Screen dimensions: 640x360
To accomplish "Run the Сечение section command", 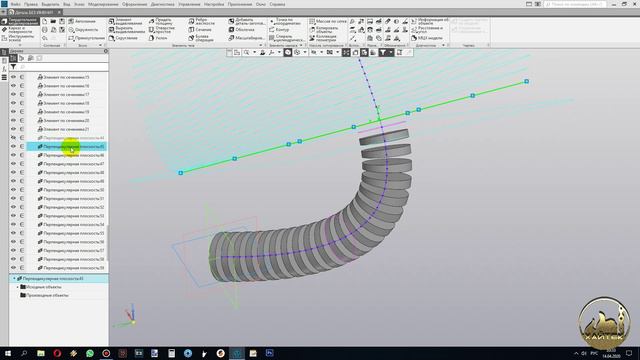I will click(200, 30).
